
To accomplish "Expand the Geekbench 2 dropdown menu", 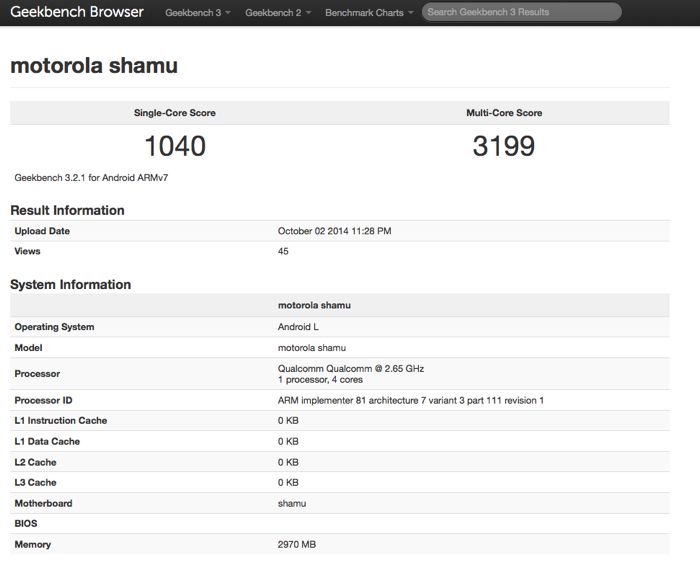I will point(278,13).
